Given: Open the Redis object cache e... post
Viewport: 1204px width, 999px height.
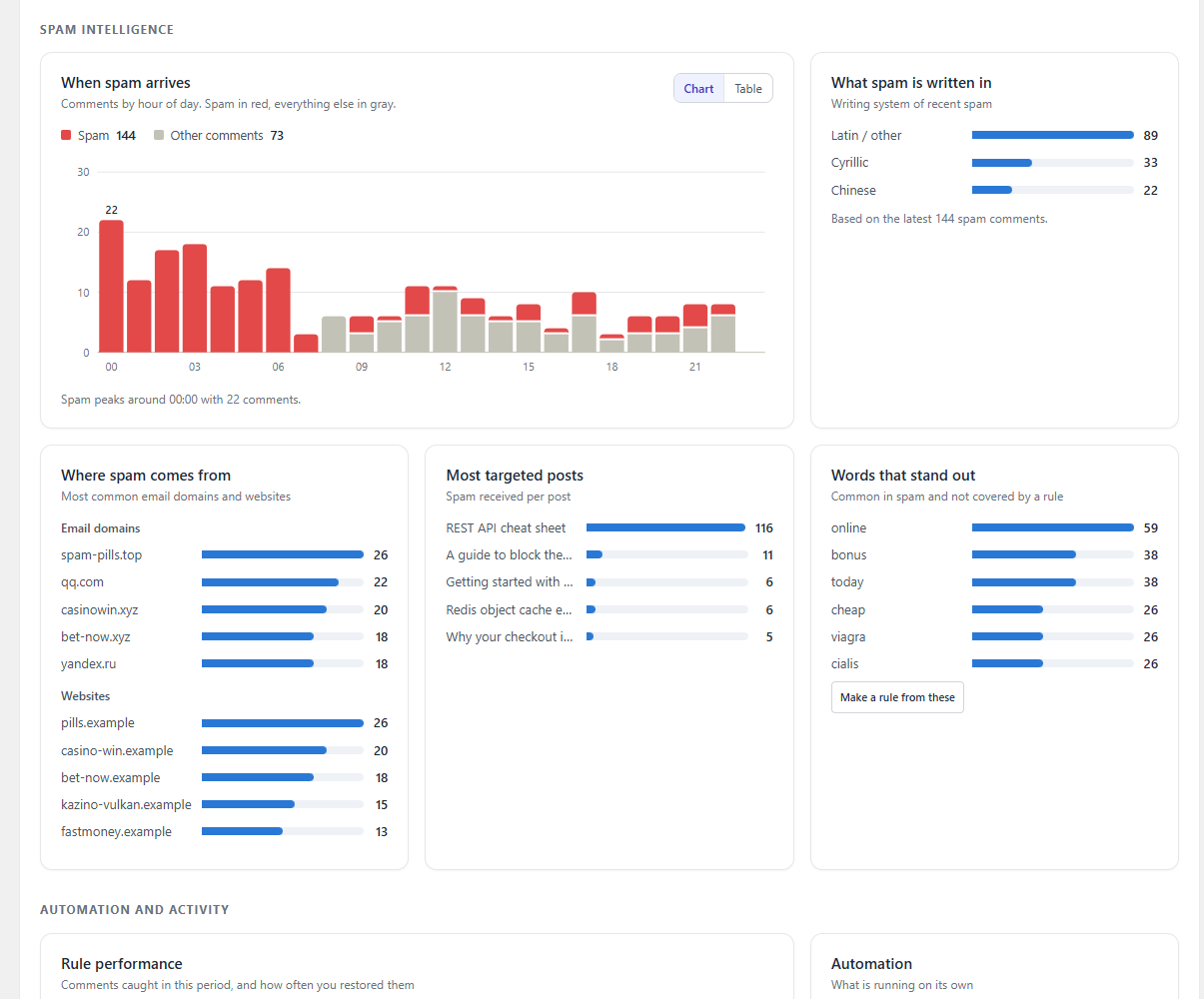Looking at the screenshot, I should tap(509, 609).
